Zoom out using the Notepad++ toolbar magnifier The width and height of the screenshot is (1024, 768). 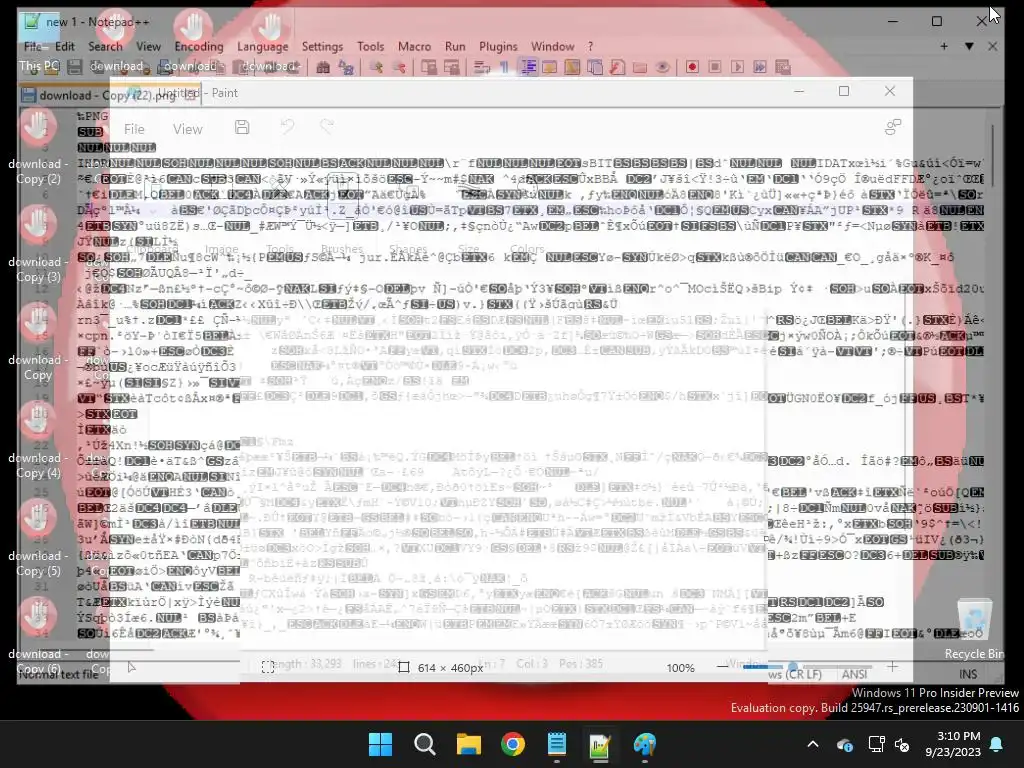[x=398, y=67]
